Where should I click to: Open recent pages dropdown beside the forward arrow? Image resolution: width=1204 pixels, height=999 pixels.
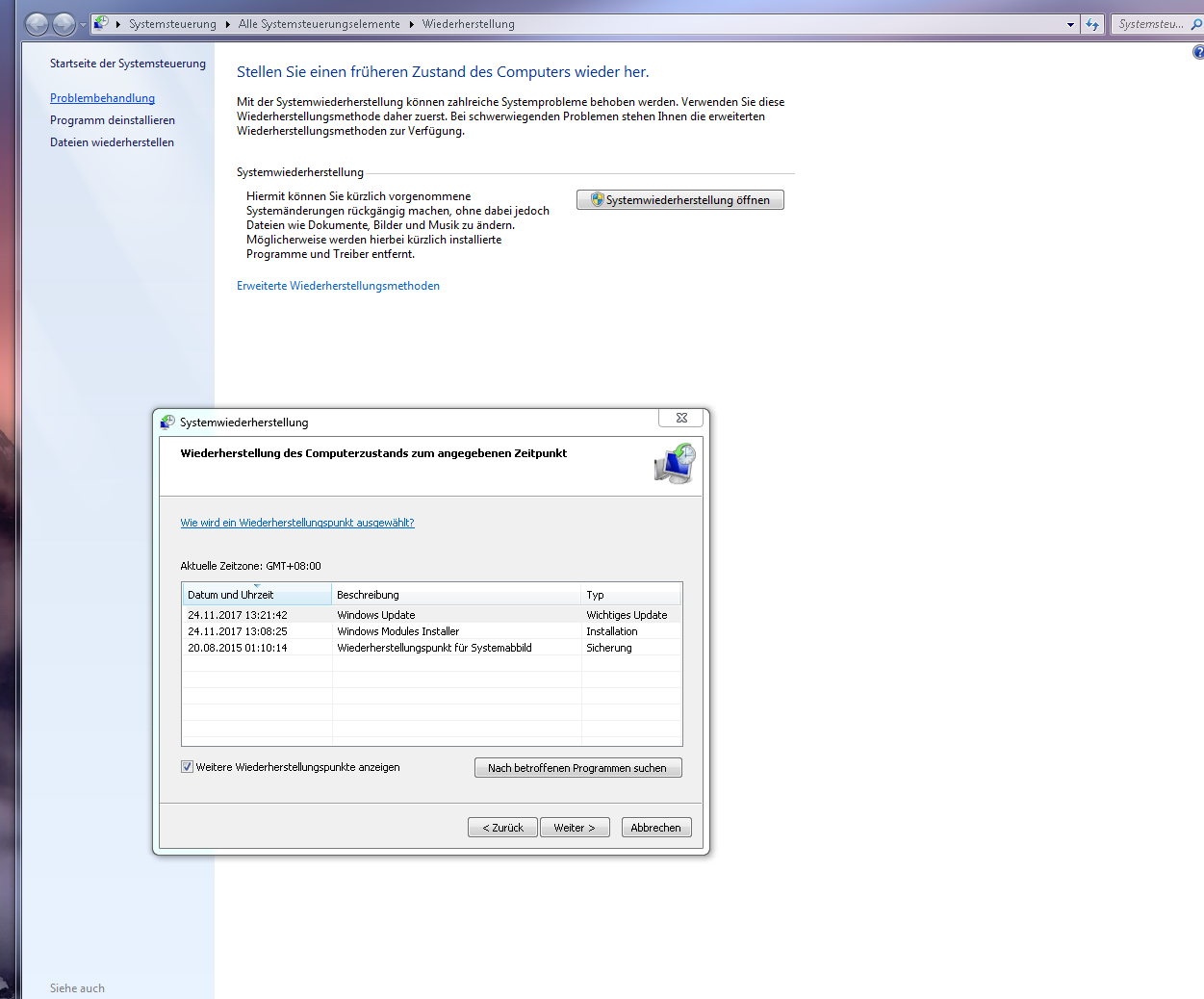[x=83, y=25]
